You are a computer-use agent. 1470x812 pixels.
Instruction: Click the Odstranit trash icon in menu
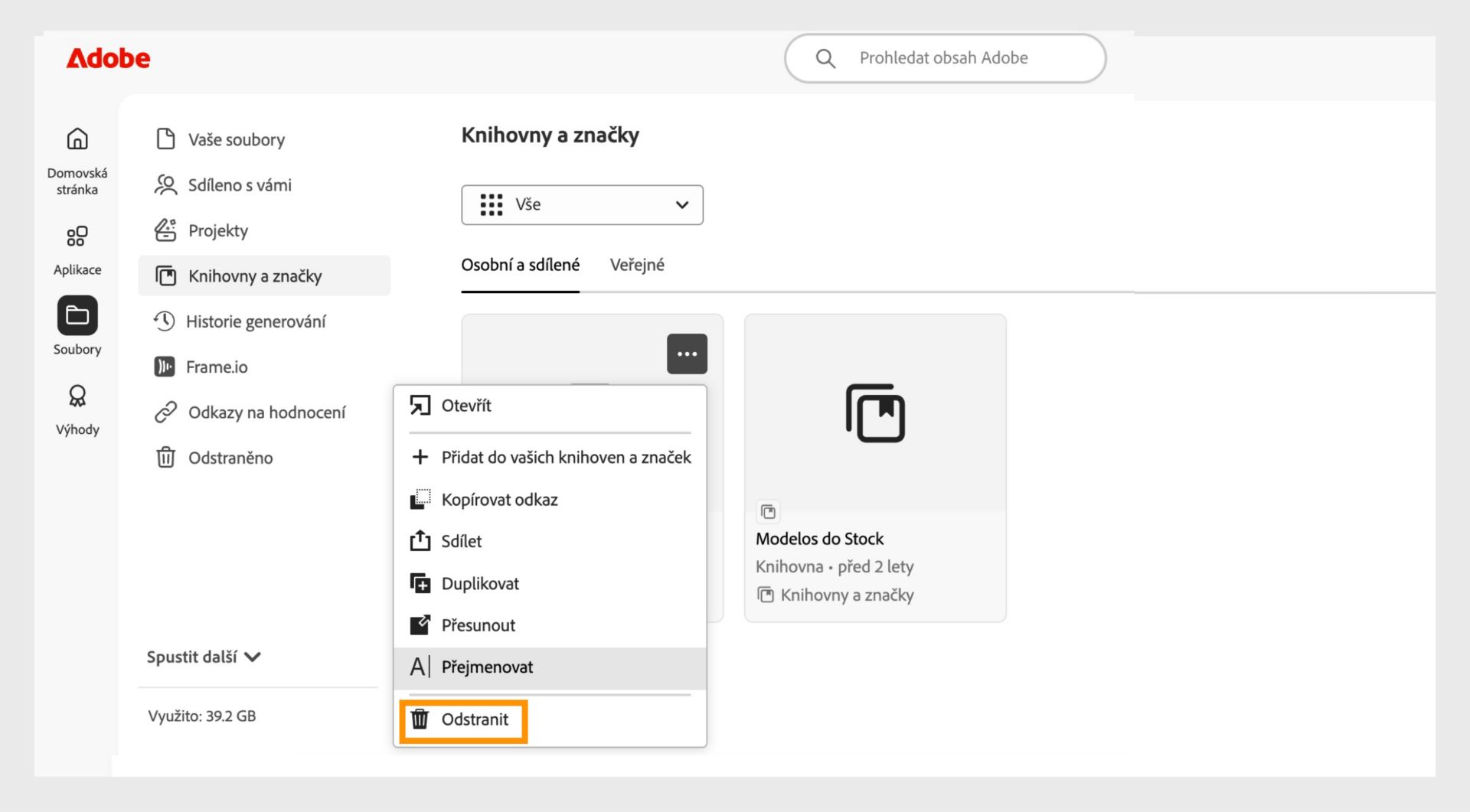click(x=420, y=719)
